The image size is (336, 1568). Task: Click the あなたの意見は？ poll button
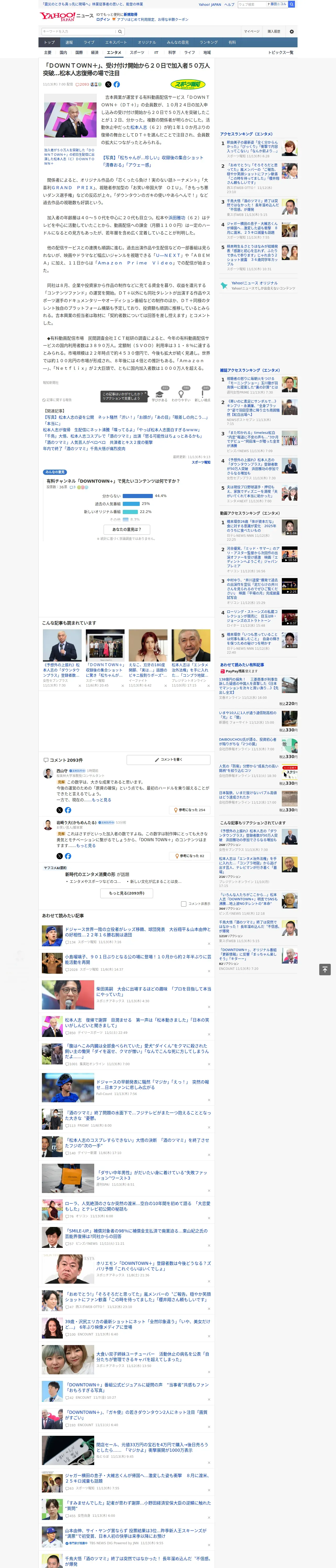point(127,529)
